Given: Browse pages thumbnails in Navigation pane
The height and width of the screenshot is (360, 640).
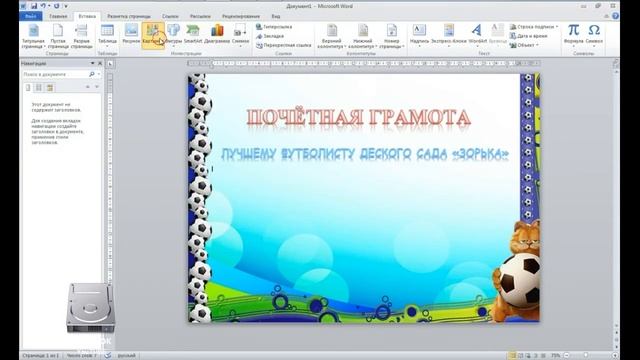Looking at the screenshot, I should [39, 87].
